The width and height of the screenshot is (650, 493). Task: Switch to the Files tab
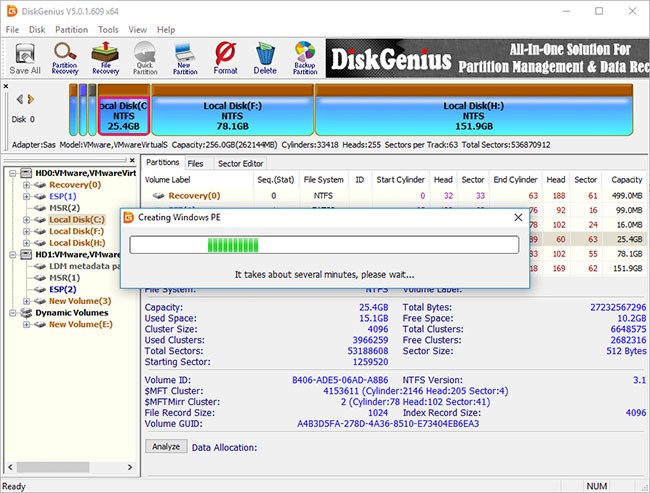point(195,163)
